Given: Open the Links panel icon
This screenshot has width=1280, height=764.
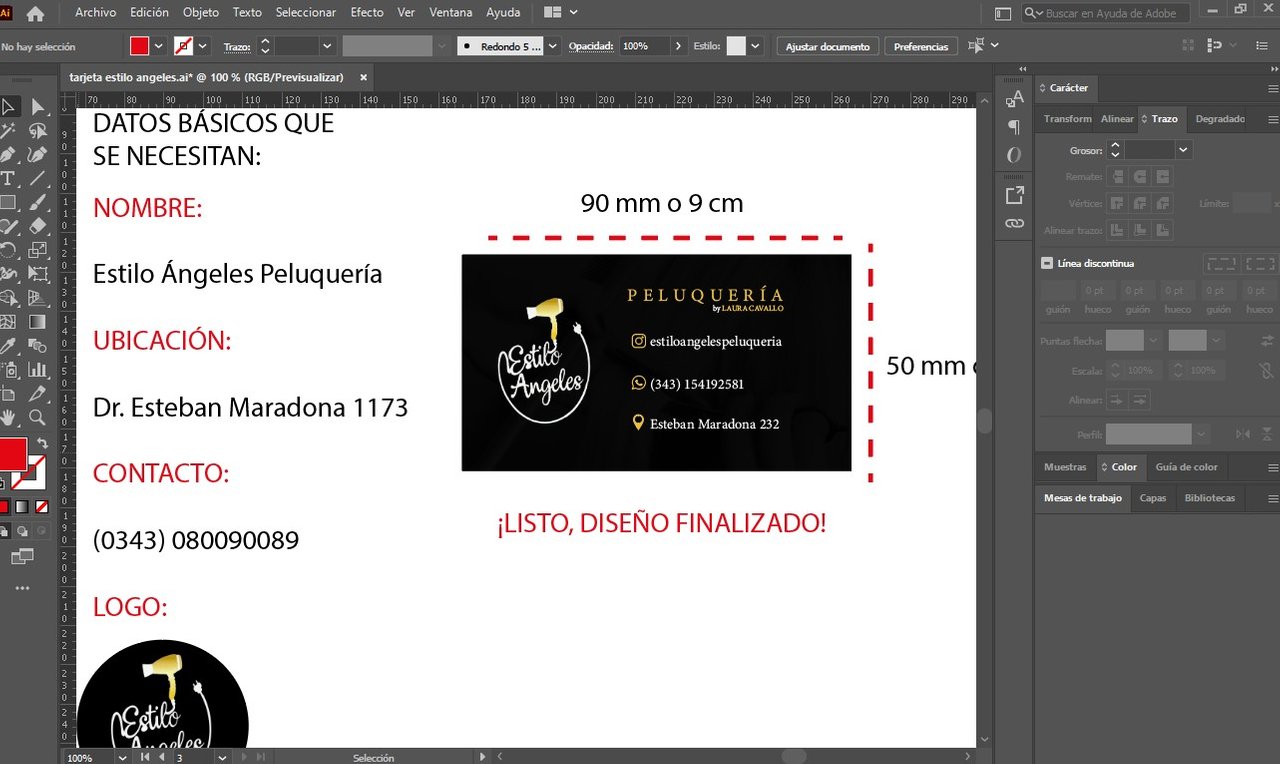Looking at the screenshot, I should pyautogui.click(x=1014, y=223).
